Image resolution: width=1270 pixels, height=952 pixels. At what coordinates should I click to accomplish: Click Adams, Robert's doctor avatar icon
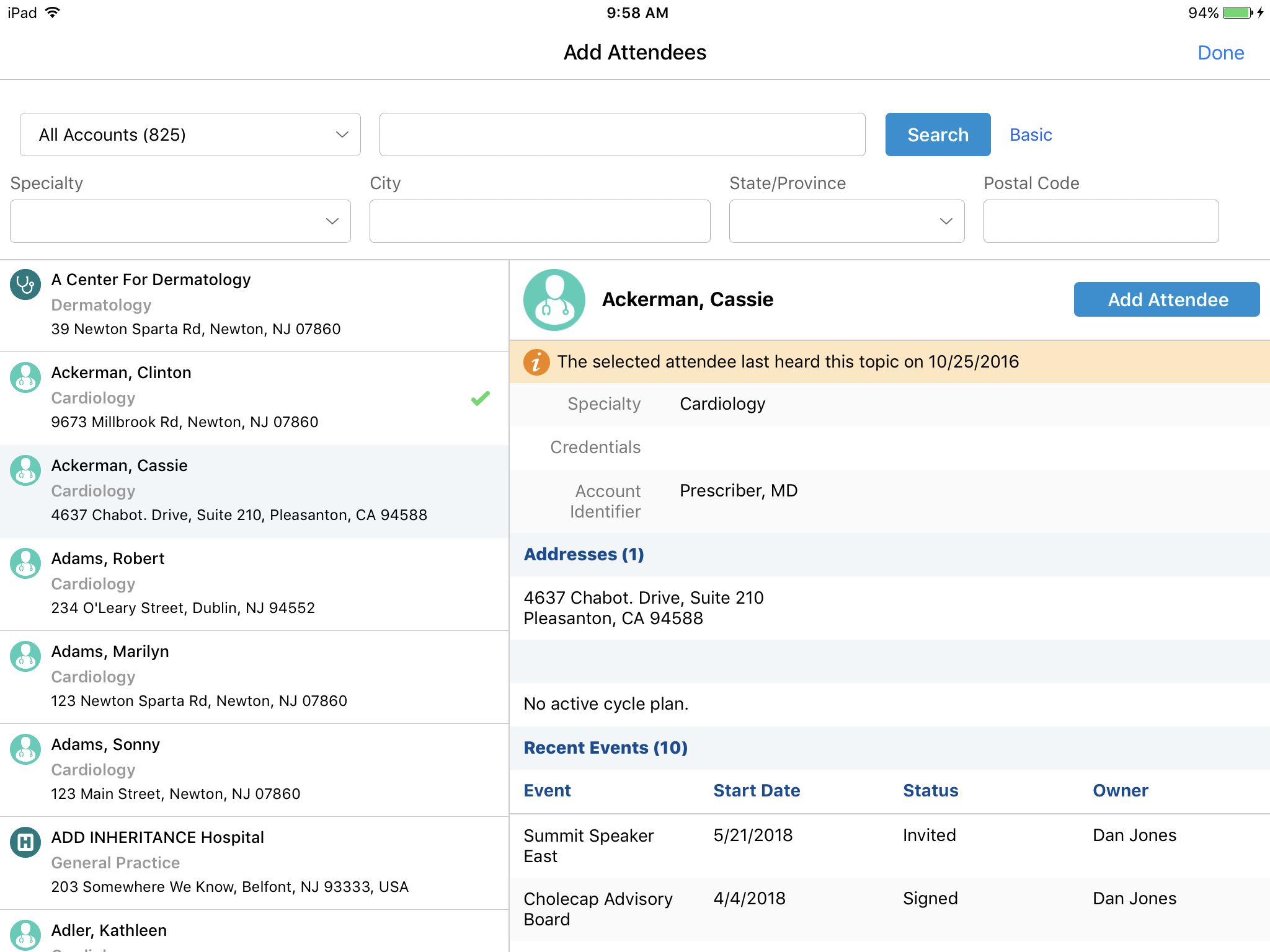(25, 563)
